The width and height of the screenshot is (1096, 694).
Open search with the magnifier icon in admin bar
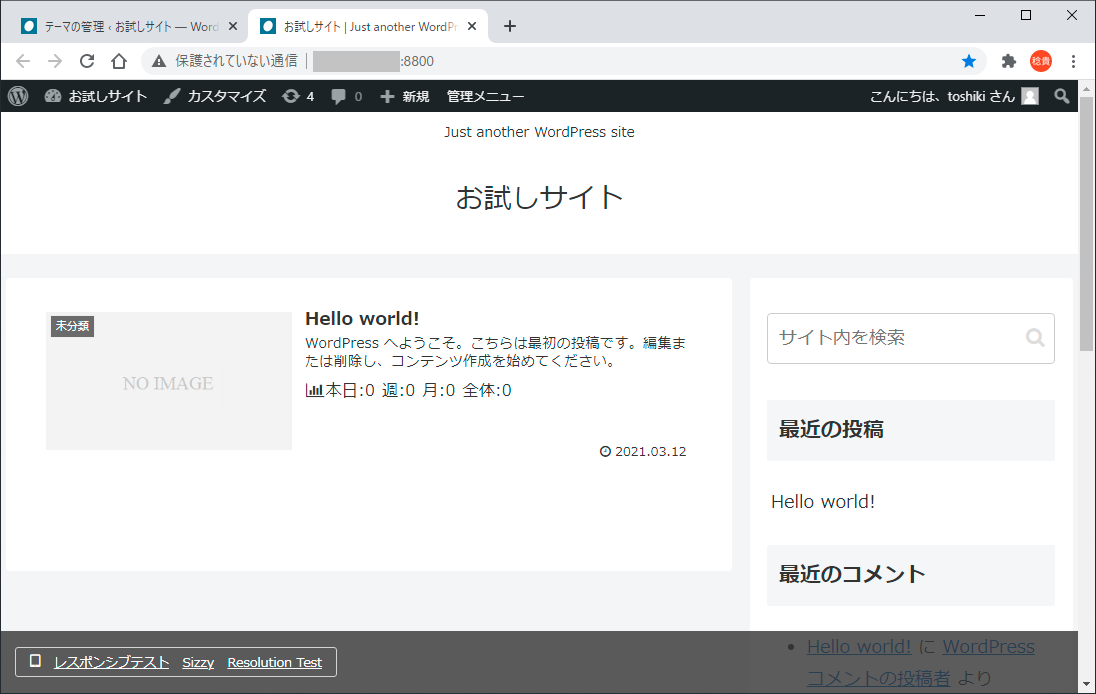click(1062, 96)
